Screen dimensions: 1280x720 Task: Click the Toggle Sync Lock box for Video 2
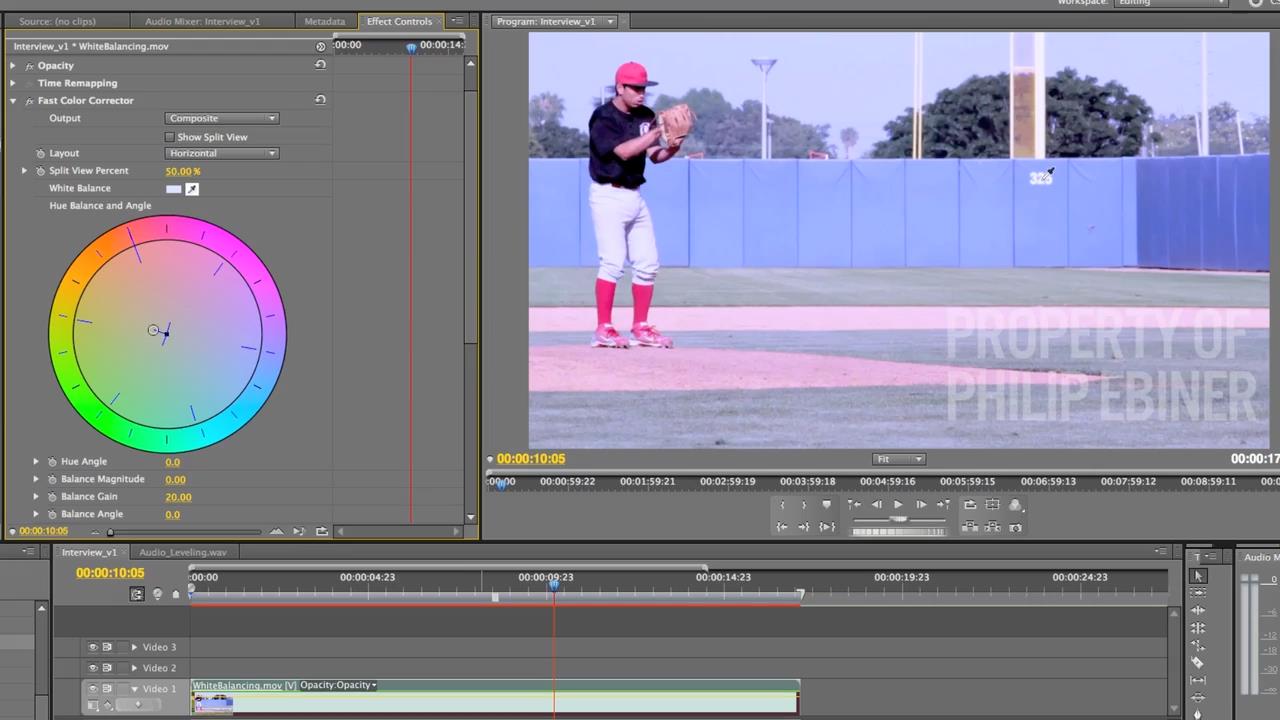pos(107,668)
